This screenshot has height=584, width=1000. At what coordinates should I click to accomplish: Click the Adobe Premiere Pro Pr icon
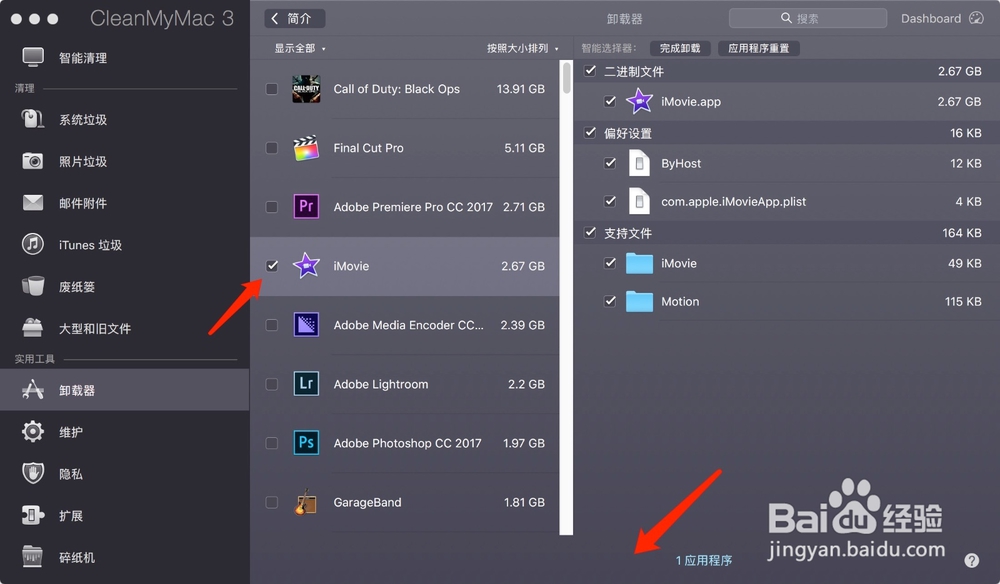point(306,207)
